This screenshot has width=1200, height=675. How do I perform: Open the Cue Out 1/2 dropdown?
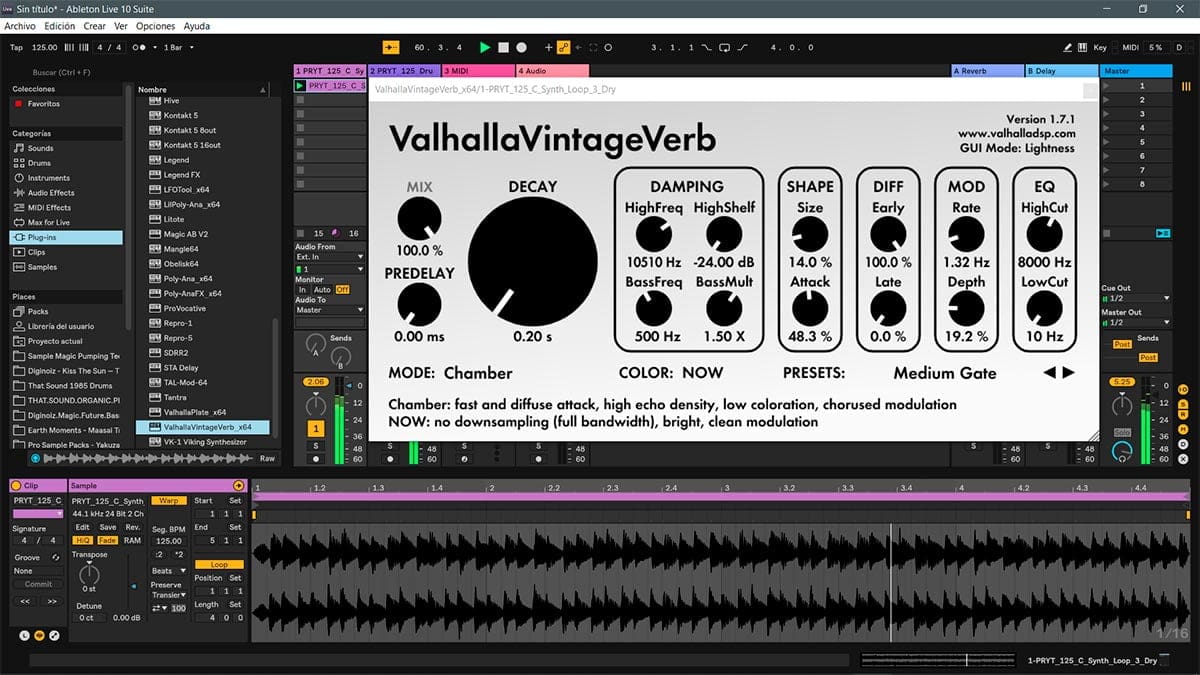point(1136,298)
